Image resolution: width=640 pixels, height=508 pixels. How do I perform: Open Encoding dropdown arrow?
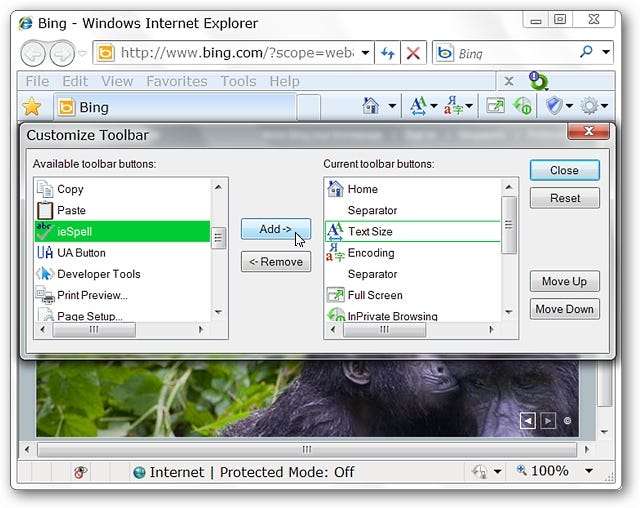coord(469,106)
